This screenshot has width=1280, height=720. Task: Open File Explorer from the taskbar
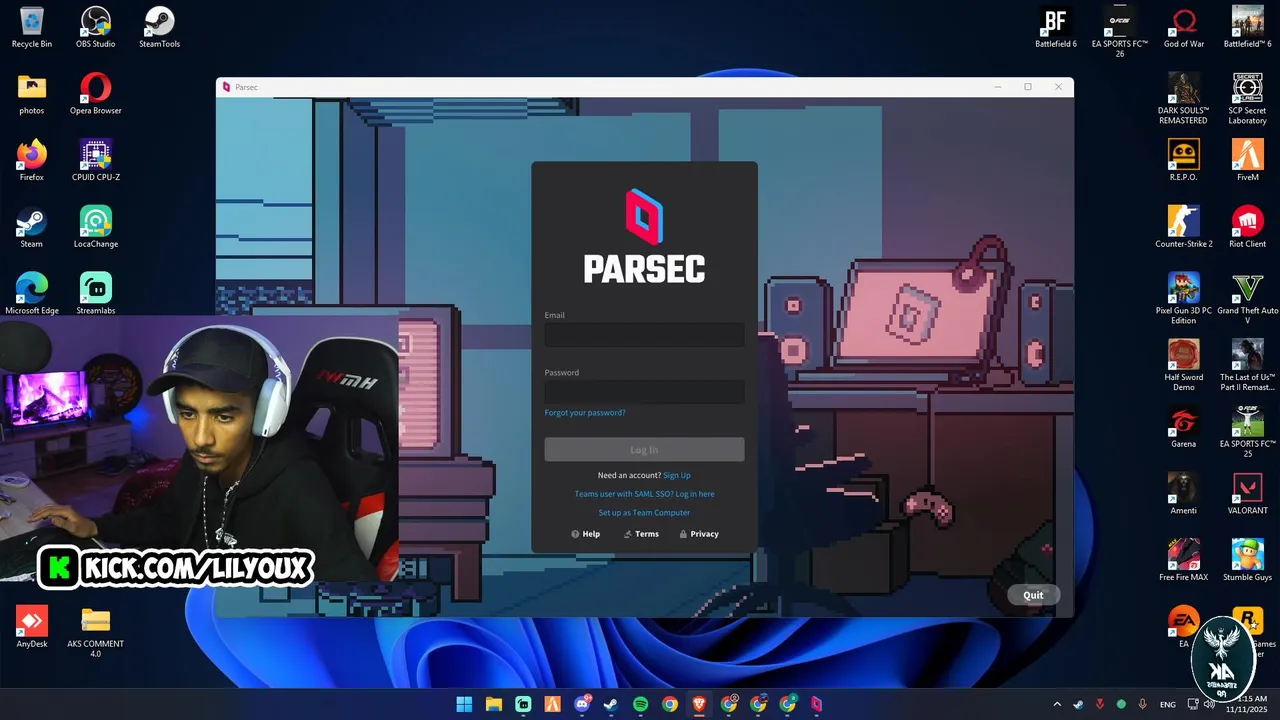pyautogui.click(x=493, y=704)
